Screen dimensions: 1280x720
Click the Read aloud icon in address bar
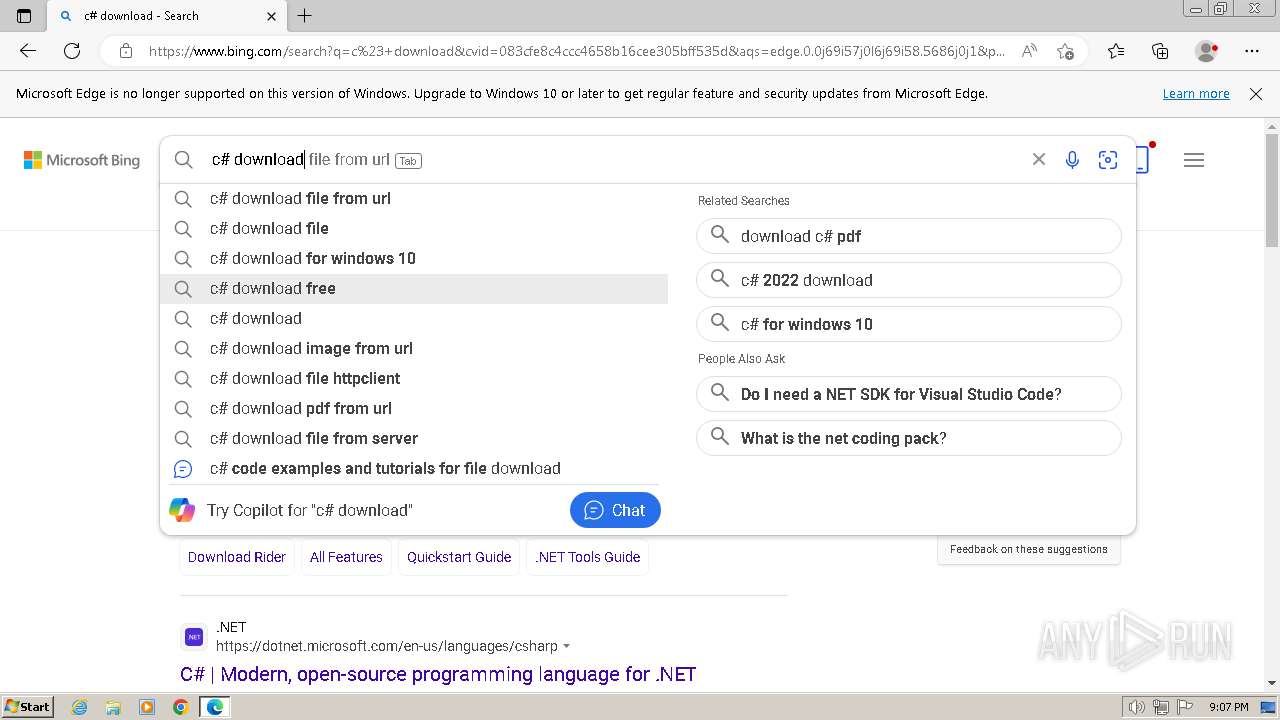[1029, 51]
